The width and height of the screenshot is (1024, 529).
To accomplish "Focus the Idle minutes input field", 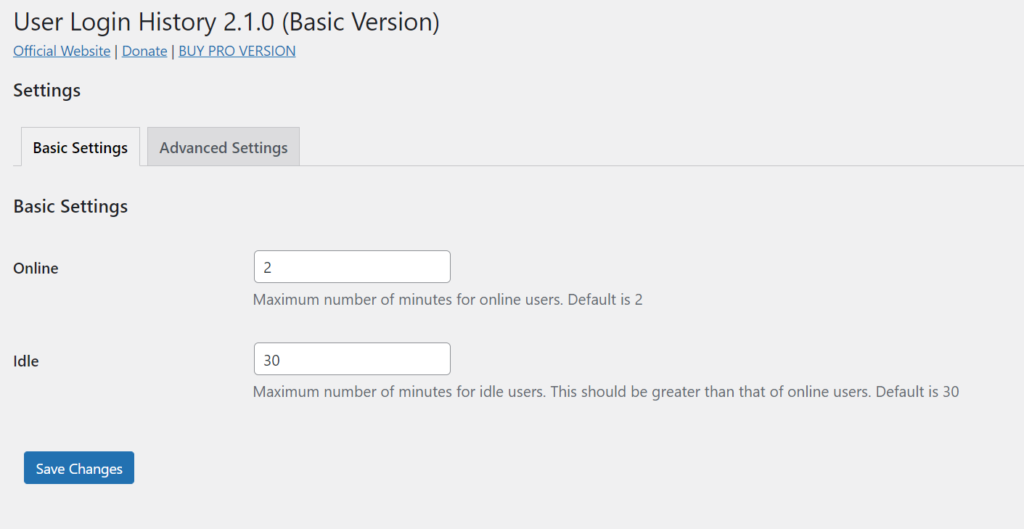I will coord(352,359).
